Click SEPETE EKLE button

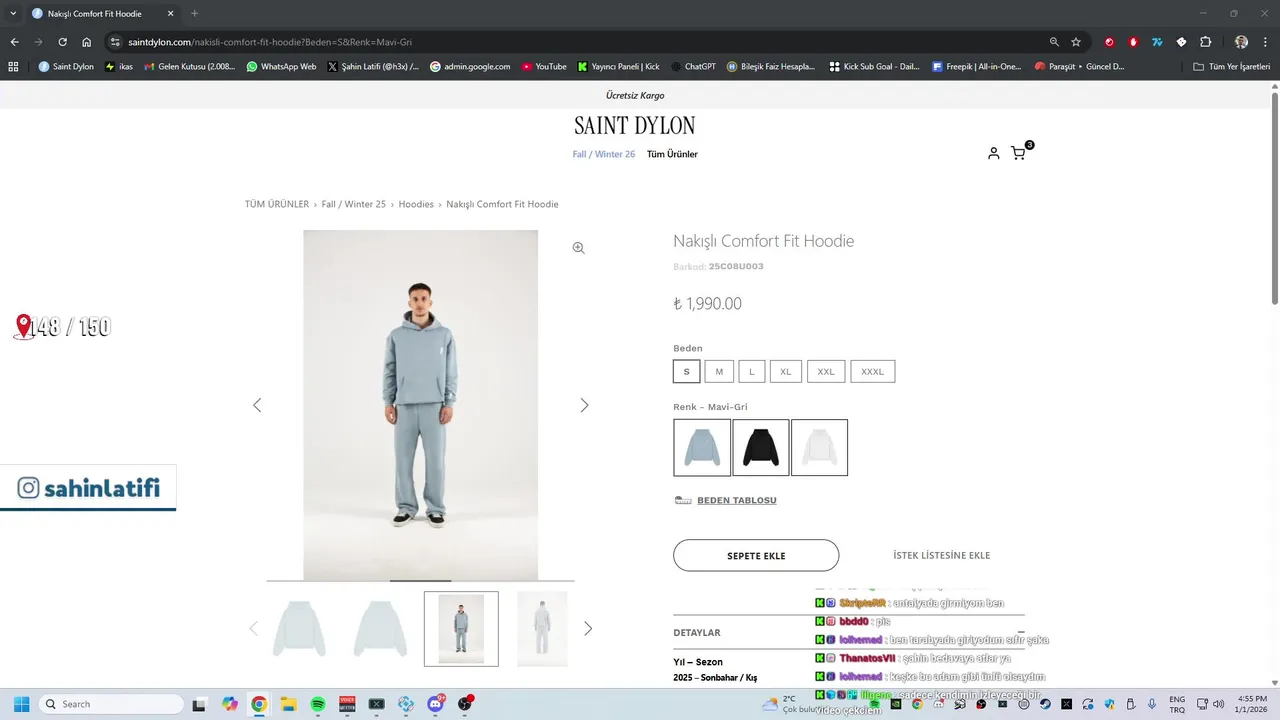pyautogui.click(x=756, y=555)
